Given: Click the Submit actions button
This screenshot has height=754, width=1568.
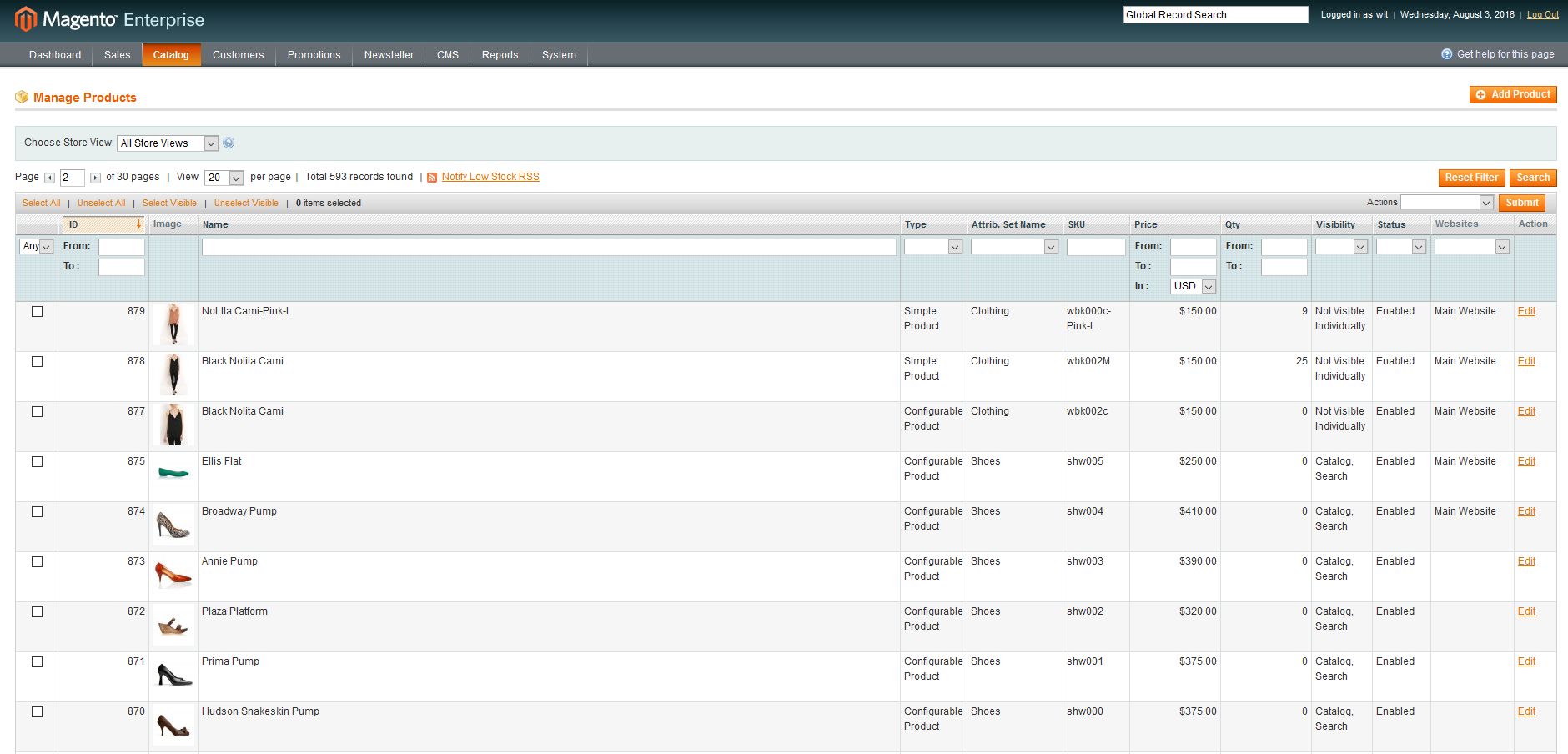Looking at the screenshot, I should (1522, 203).
